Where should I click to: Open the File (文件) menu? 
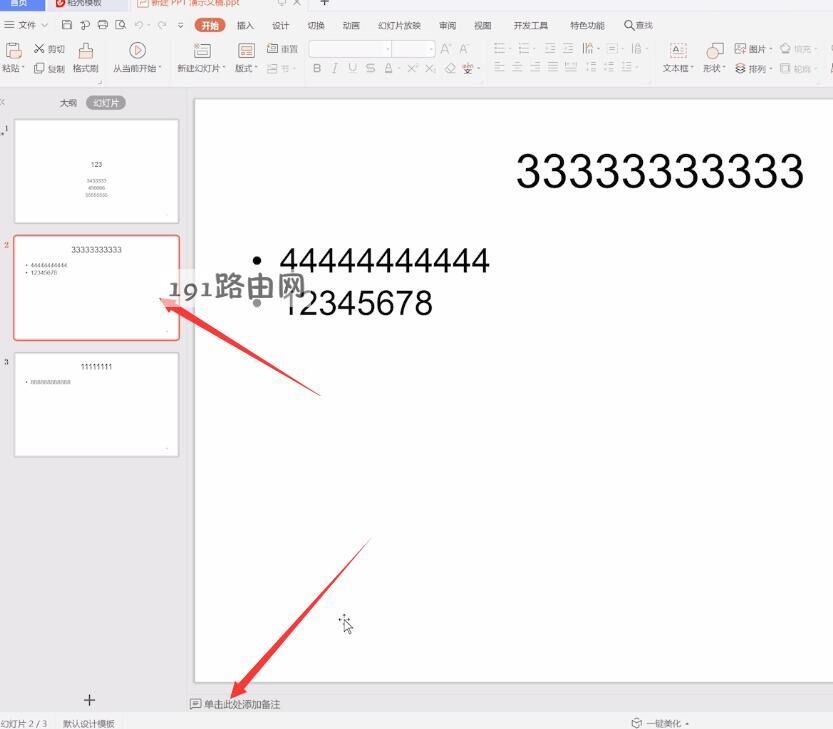click(26, 25)
